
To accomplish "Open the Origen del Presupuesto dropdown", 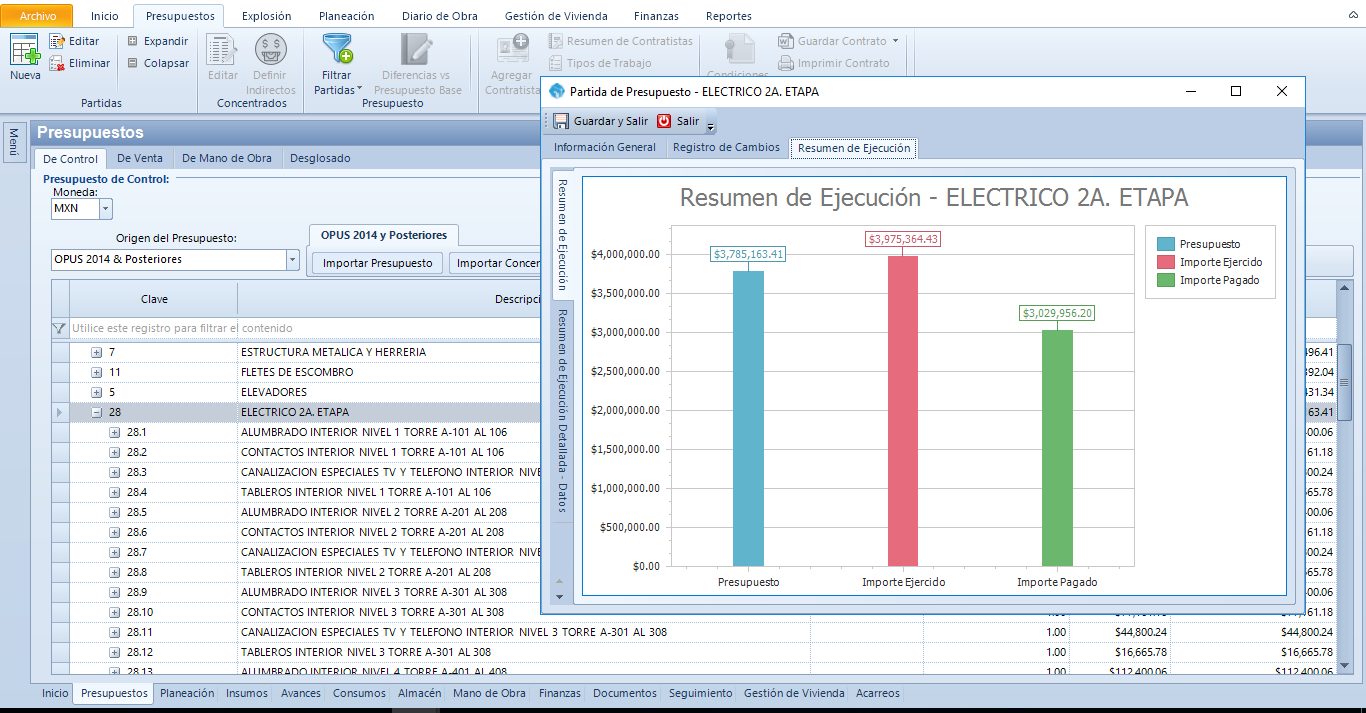I will pos(292,260).
